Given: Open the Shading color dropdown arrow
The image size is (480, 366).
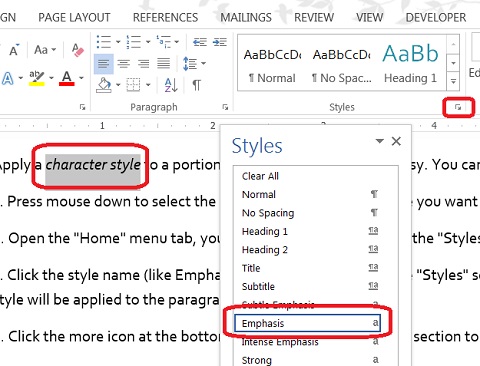Looking at the screenshot, I should [x=118, y=85].
